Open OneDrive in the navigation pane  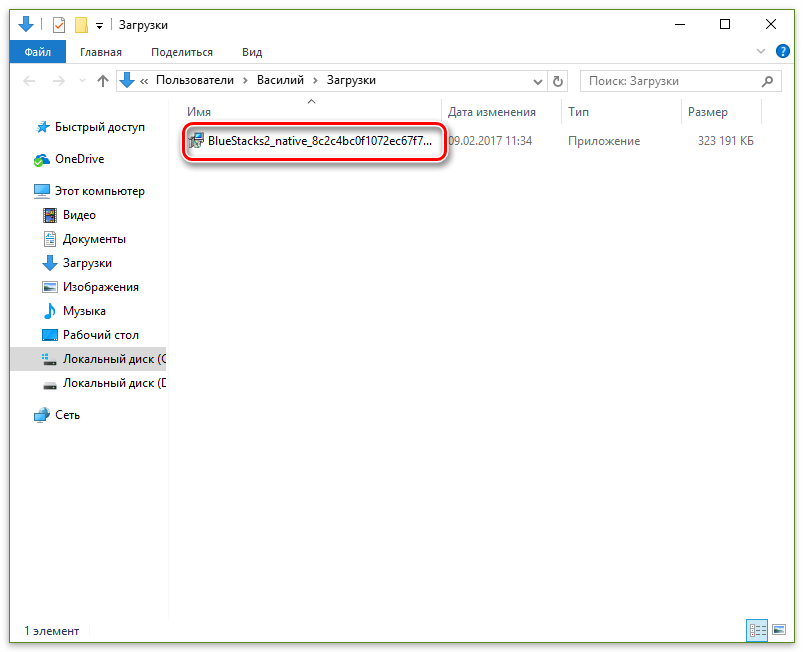[79, 159]
